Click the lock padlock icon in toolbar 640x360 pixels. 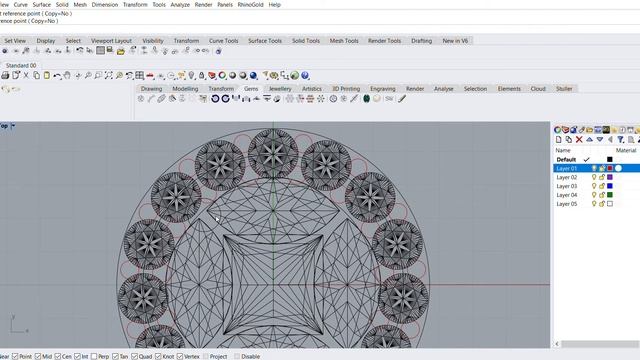201,76
